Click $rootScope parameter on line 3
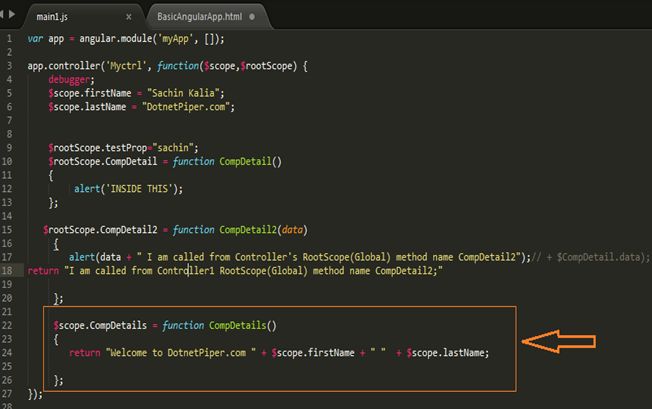The height and width of the screenshot is (409, 652). 266,66
